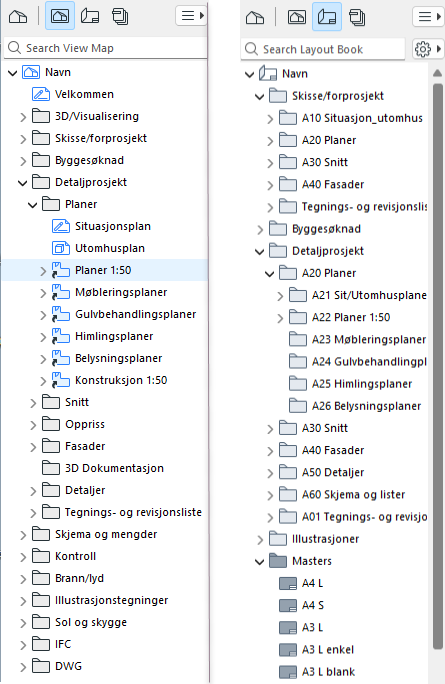Click the Search View Map field
The width and height of the screenshot is (445, 684).
coord(105,48)
